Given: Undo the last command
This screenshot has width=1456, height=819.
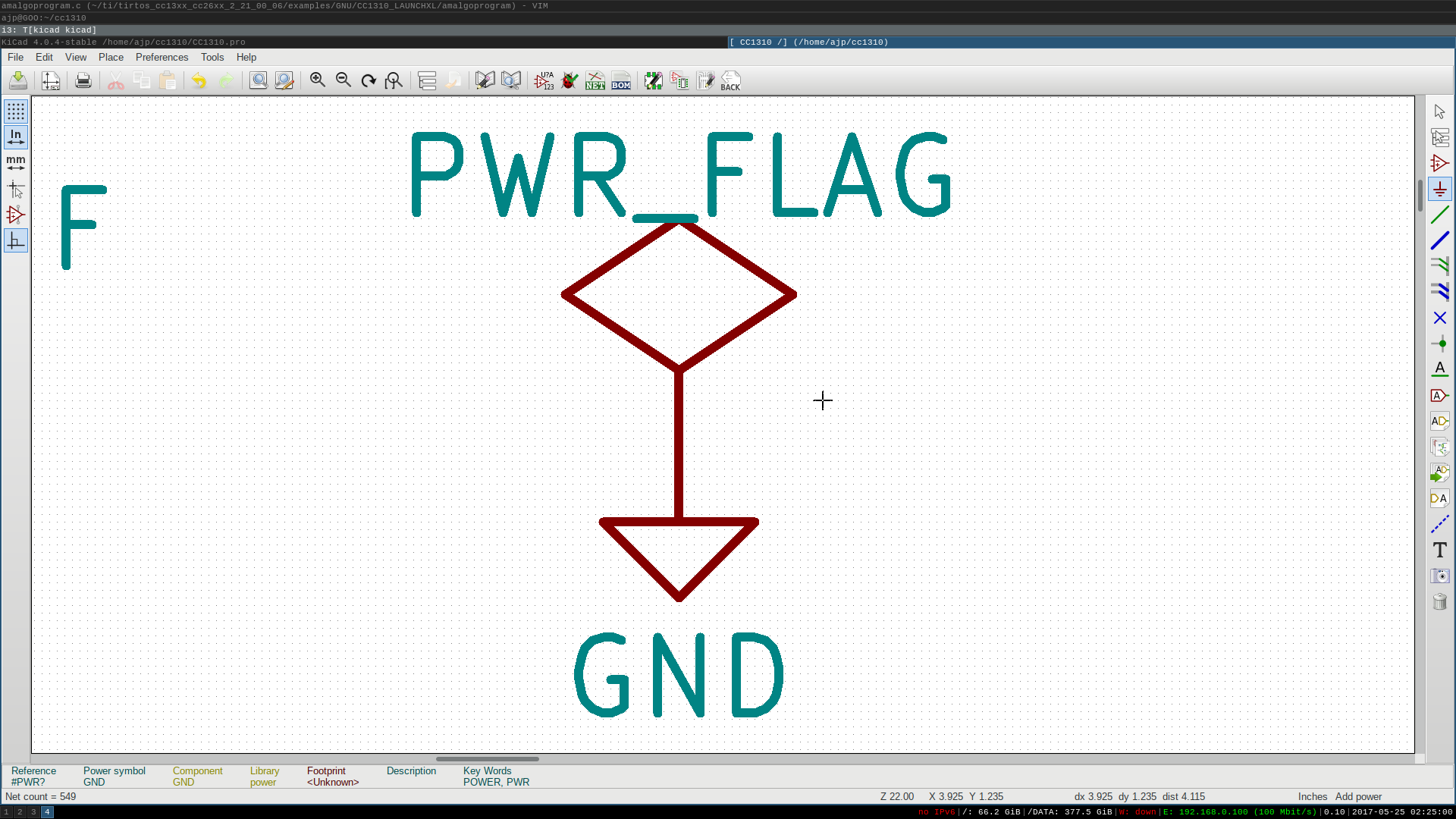Looking at the screenshot, I should (199, 80).
